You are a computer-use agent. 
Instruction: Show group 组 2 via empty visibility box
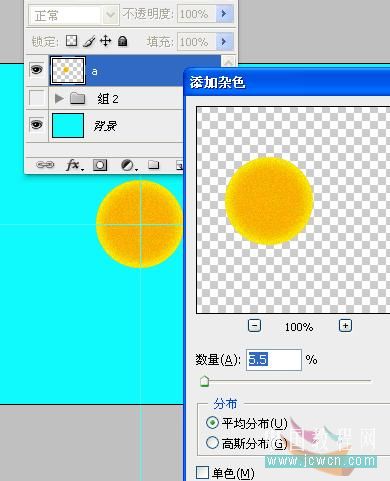pyautogui.click(x=36, y=98)
